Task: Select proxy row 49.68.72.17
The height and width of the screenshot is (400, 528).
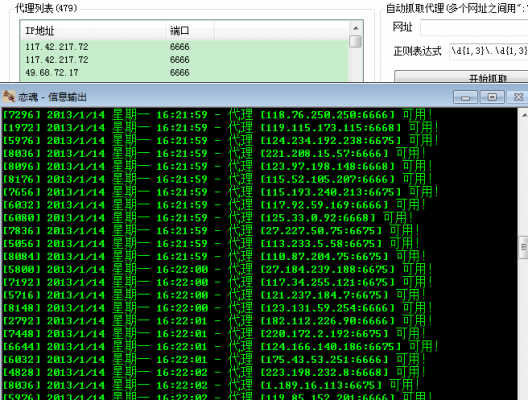Action: pos(185,72)
